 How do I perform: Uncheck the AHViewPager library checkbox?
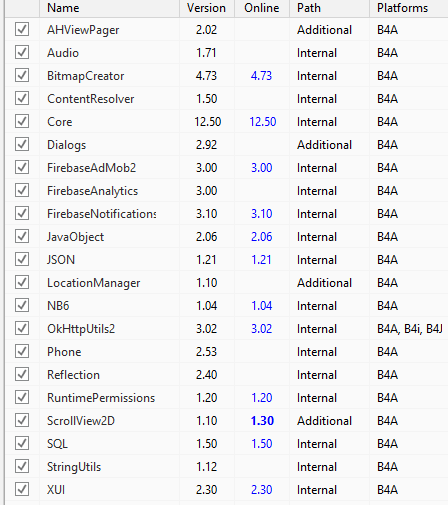(22, 29)
